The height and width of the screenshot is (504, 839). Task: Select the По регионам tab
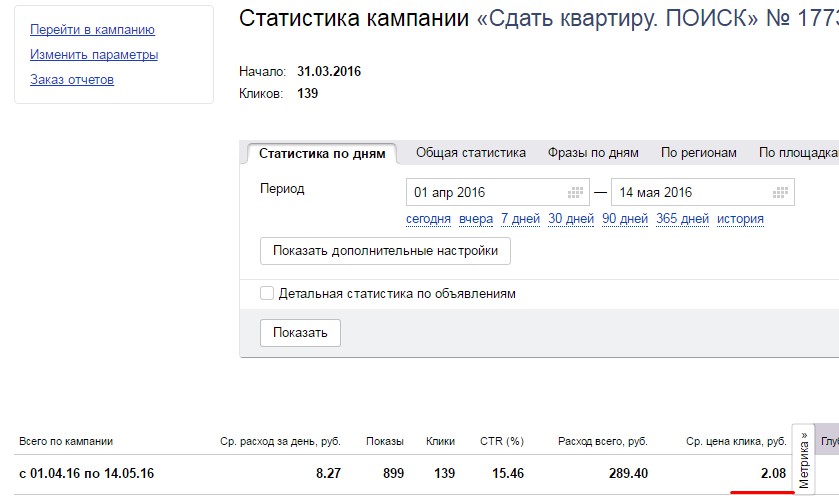699,153
